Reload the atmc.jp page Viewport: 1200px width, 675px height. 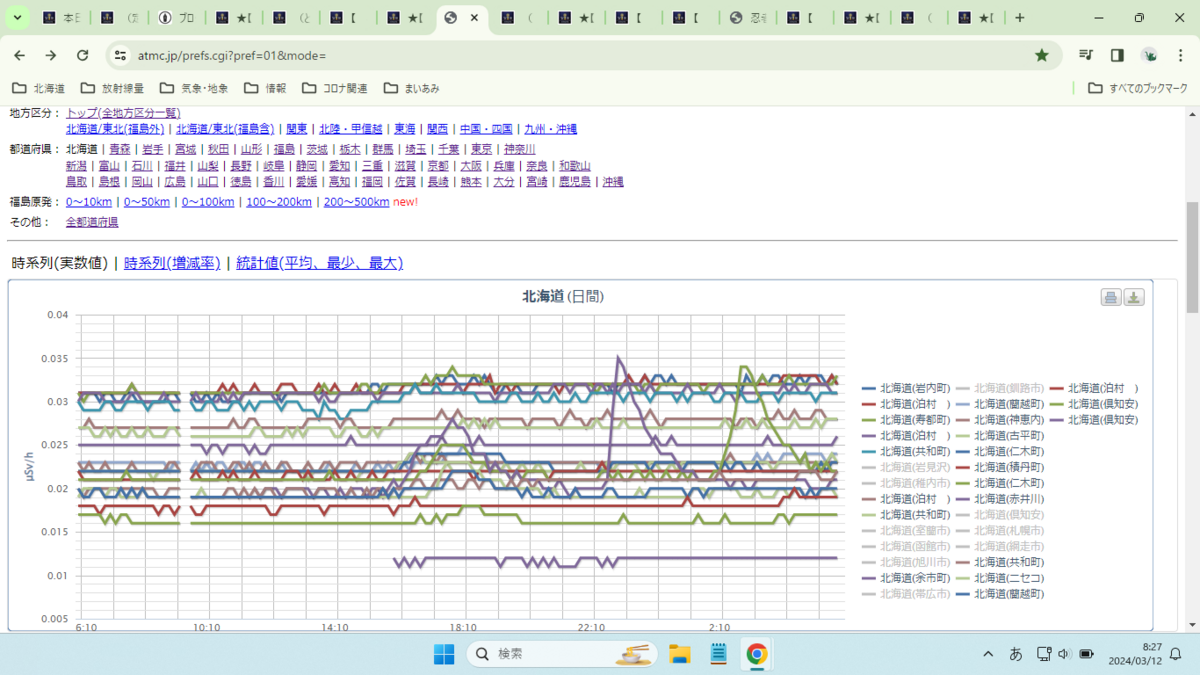pos(83,55)
